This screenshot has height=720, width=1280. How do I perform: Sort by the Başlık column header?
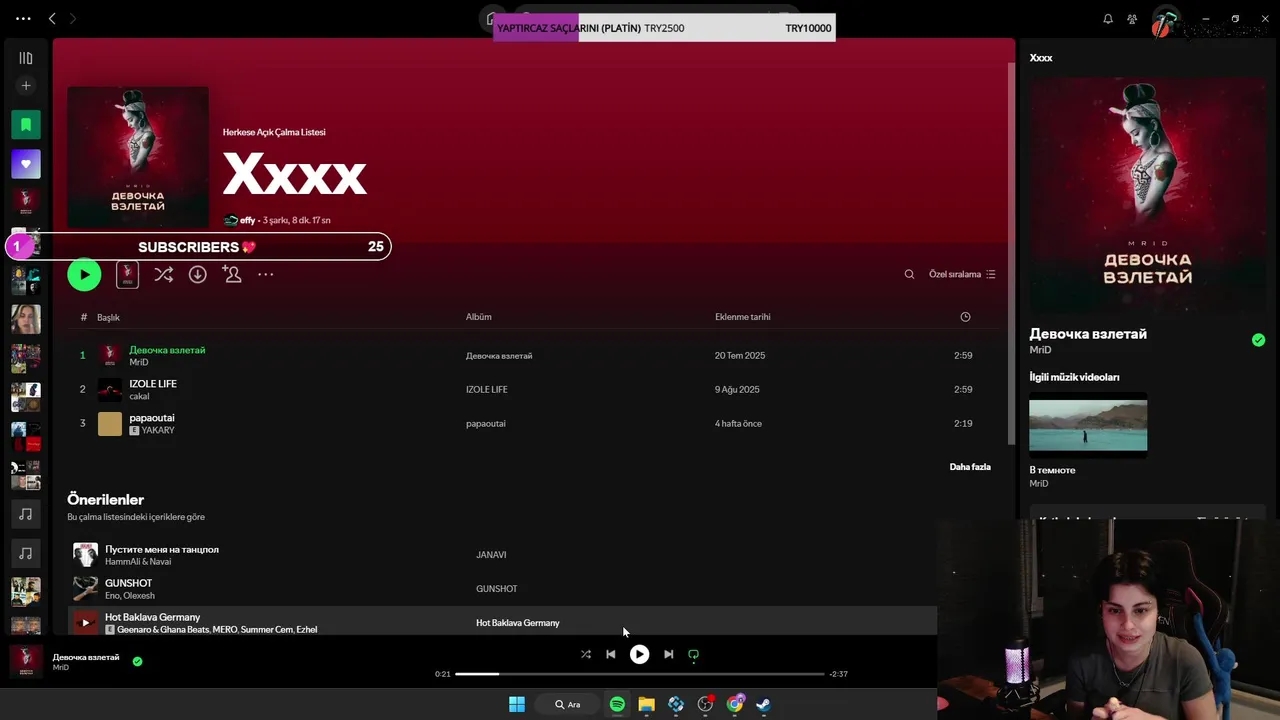[108, 317]
